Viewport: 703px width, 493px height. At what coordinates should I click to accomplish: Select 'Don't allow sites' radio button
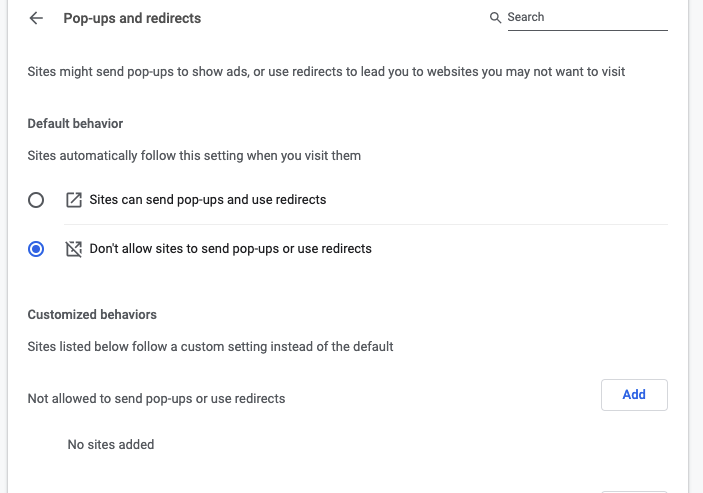tap(36, 249)
